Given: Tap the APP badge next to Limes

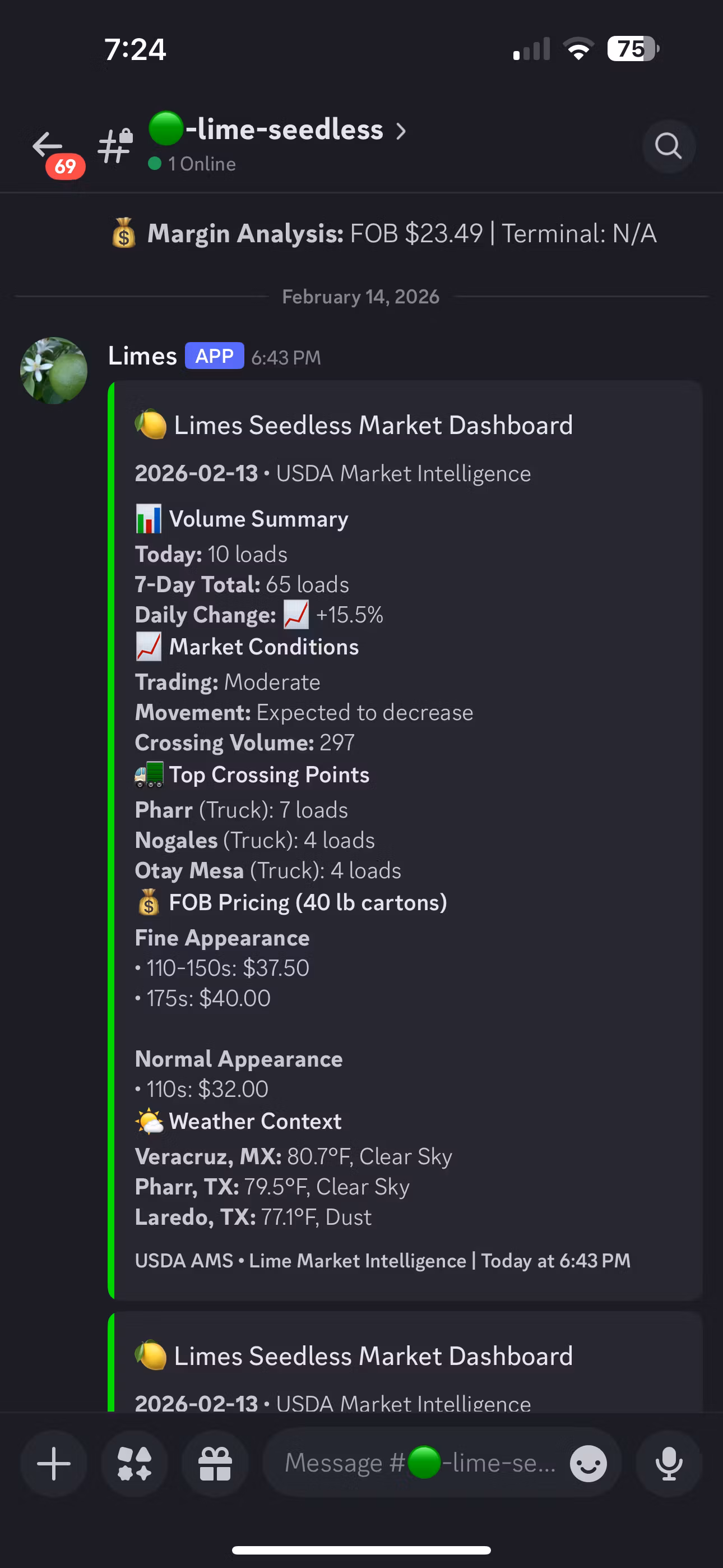Looking at the screenshot, I should coord(214,356).
